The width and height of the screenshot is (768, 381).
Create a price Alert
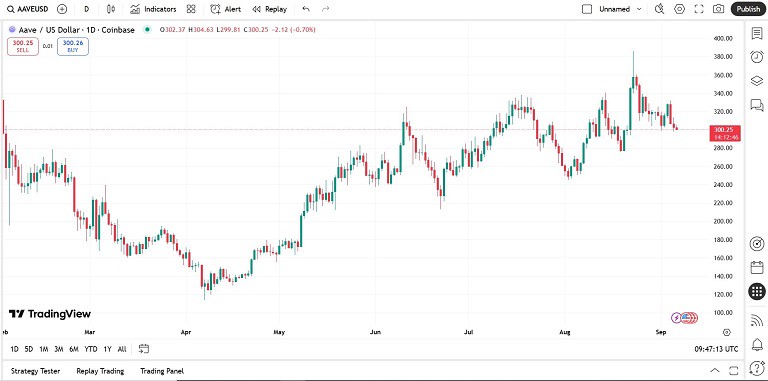(225, 9)
